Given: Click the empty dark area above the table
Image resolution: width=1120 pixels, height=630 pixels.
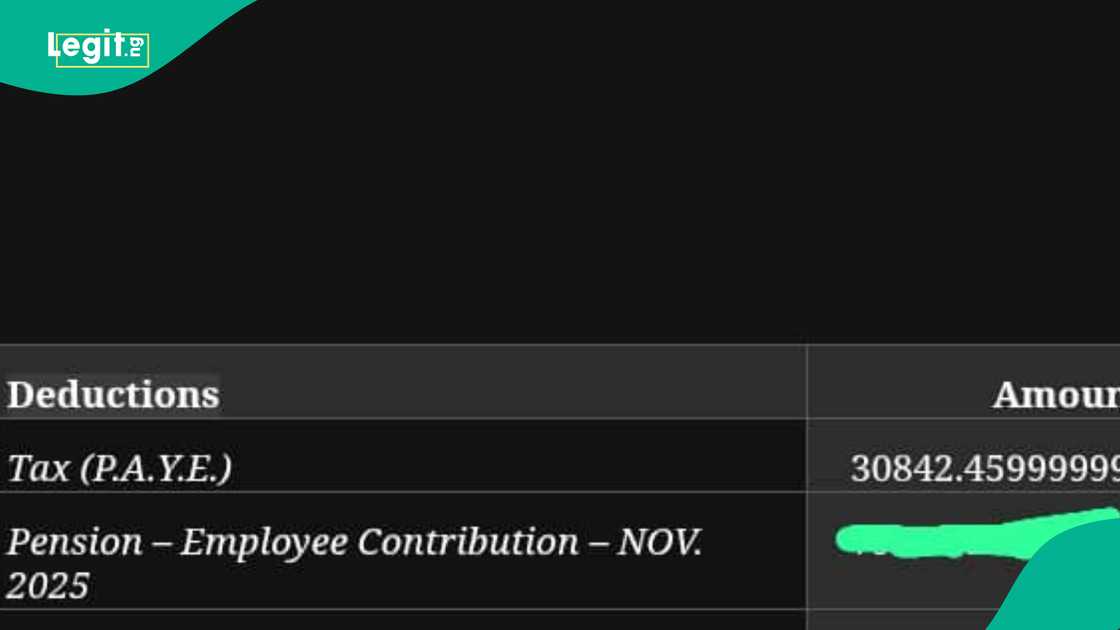Looking at the screenshot, I should point(560,200).
